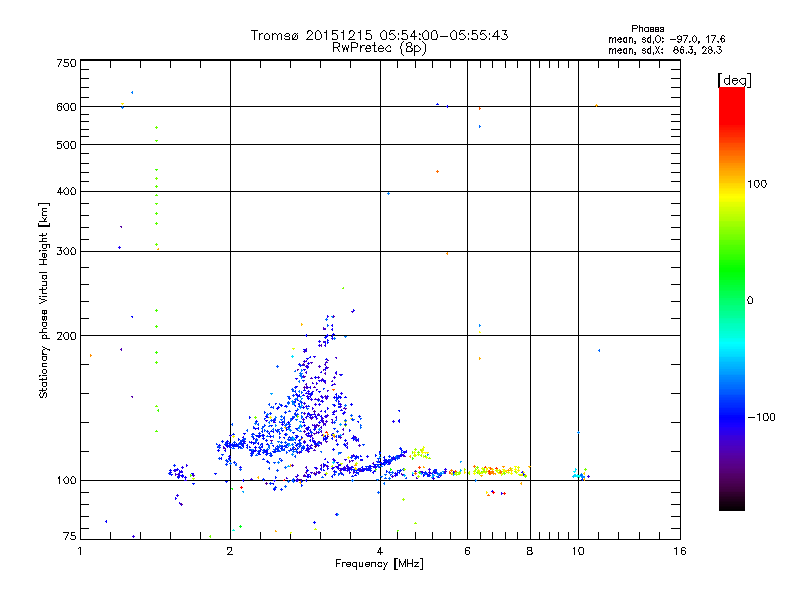Click the colorbar tick label "-100"
The height and width of the screenshot is (600, 800).
pos(761,417)
